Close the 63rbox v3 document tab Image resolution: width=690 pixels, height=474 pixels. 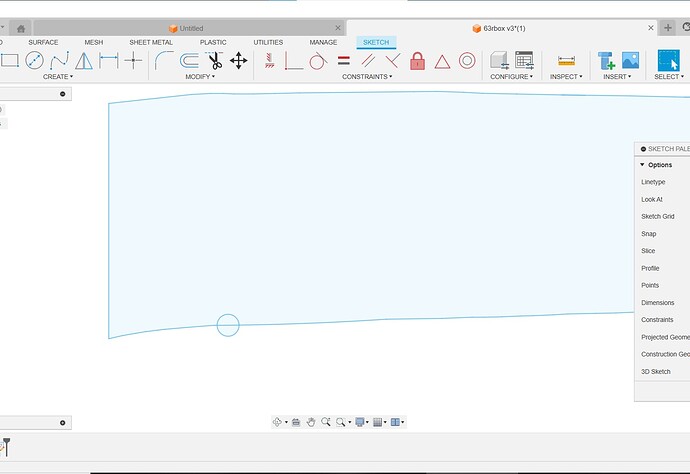pyautogui.click(x=651, y=28)
